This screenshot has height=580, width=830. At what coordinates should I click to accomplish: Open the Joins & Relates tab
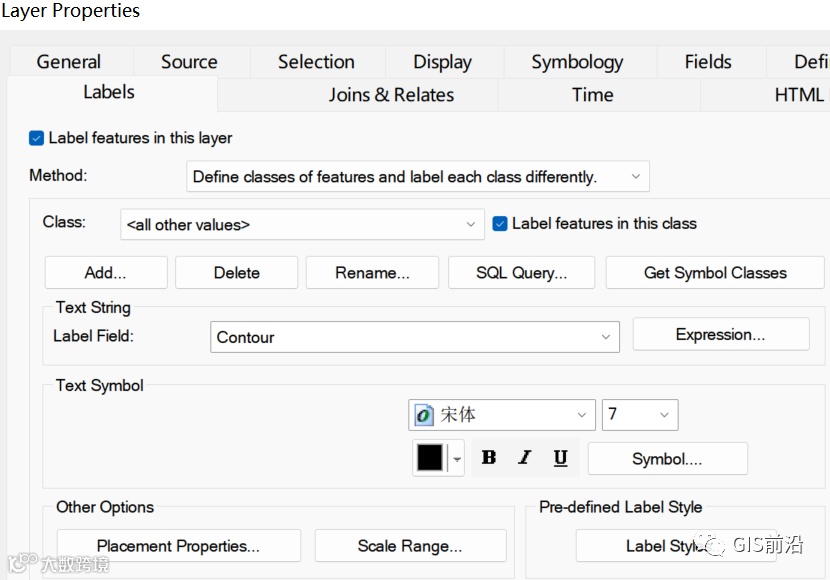click(391, 95)
